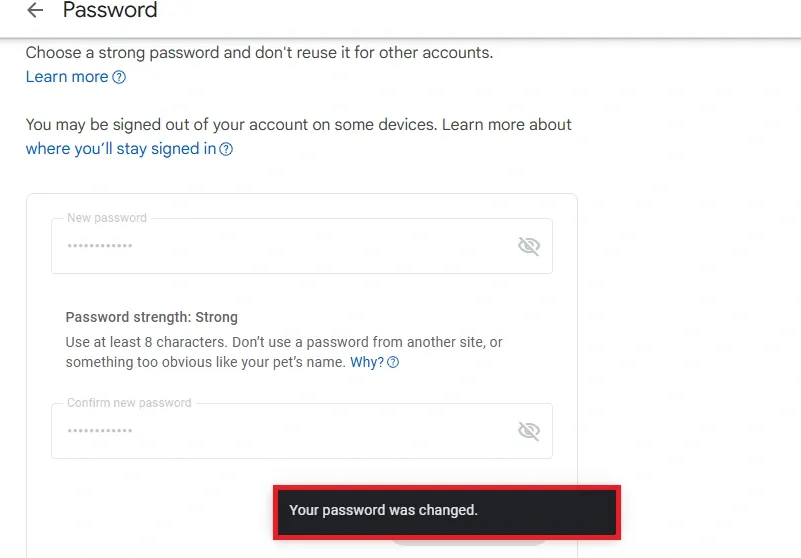The width and height of the screenshot is (801, 558).
Task: Click the Choose a strong password text
Action: point(259,52)
